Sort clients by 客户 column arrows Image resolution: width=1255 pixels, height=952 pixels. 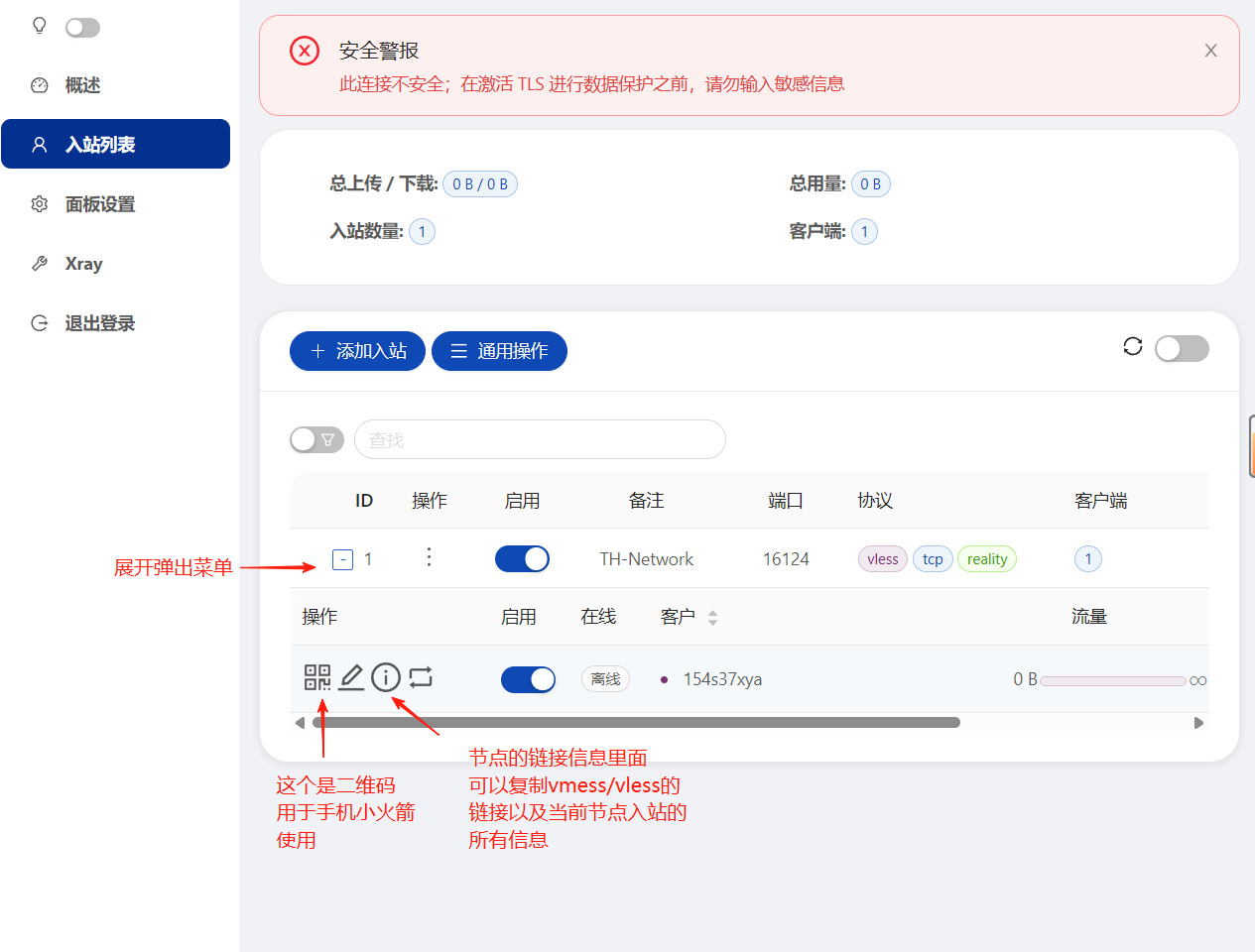pyautogui.click(x=712, y=618)
